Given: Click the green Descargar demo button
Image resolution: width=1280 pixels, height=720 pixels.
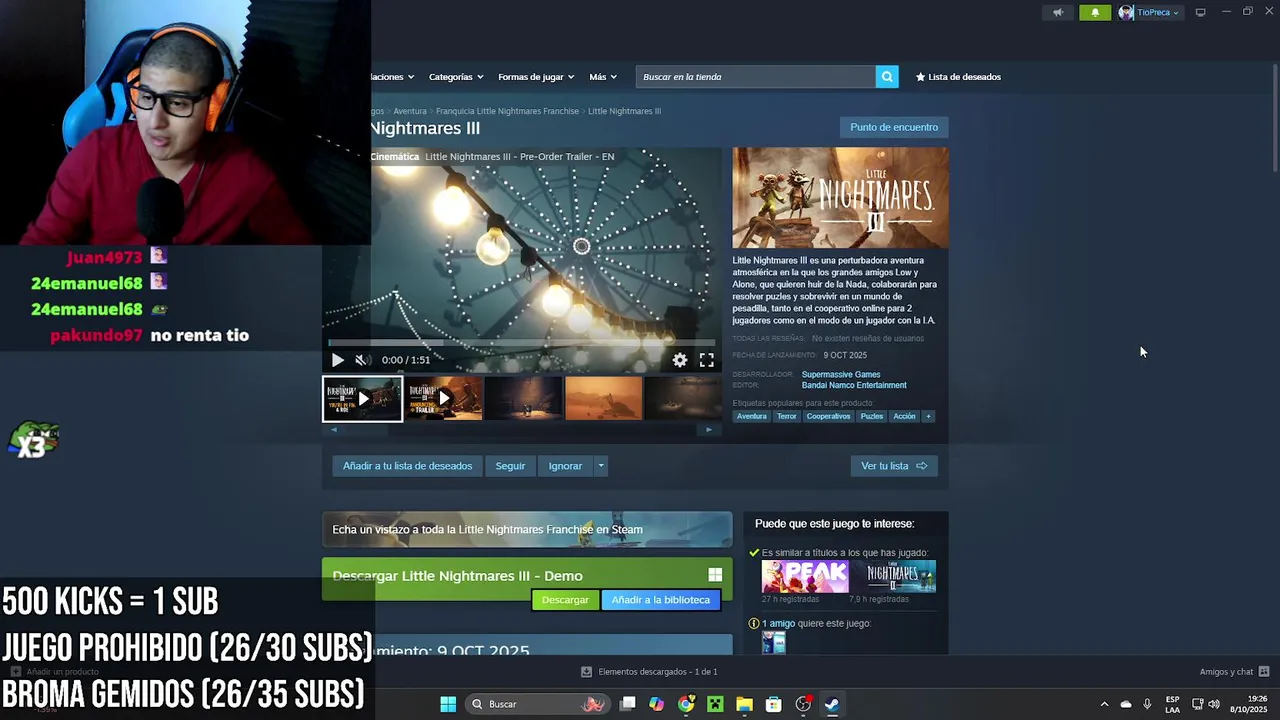Looking at the screenshot, I should [565, 600].
